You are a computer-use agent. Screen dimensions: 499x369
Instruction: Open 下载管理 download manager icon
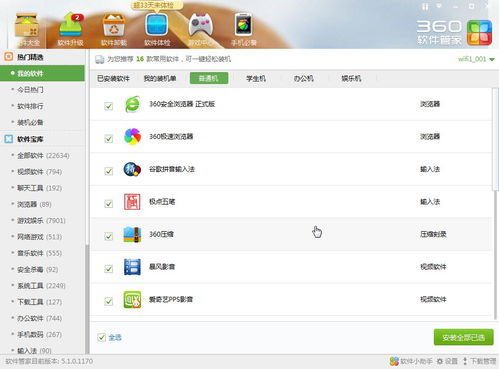coord(465,361)
